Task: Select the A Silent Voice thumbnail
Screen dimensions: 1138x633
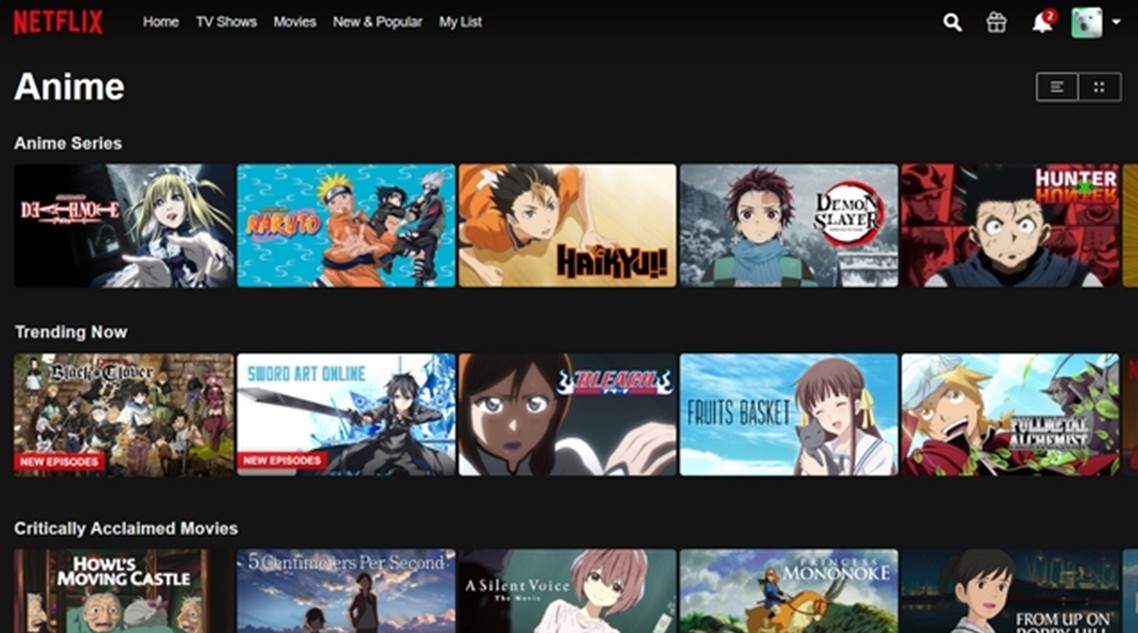Action: 568,591
